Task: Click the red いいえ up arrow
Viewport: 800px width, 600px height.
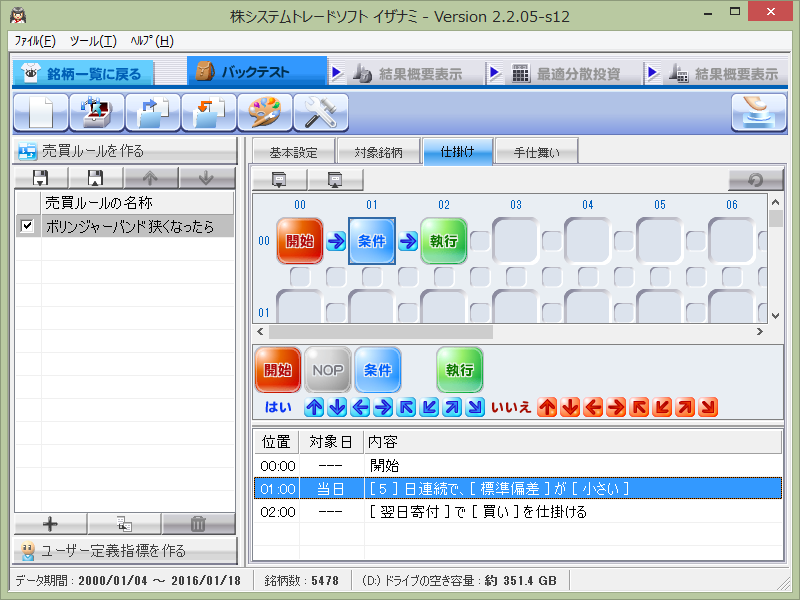Action: (x=547, y=407)
